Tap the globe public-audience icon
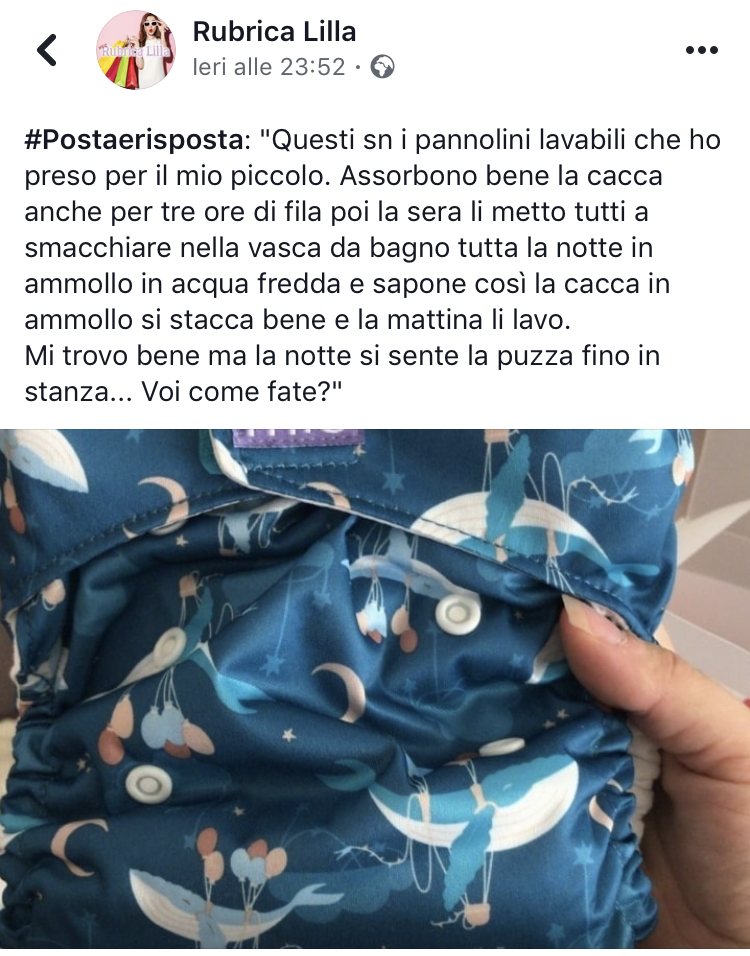 tap(382, 67)
